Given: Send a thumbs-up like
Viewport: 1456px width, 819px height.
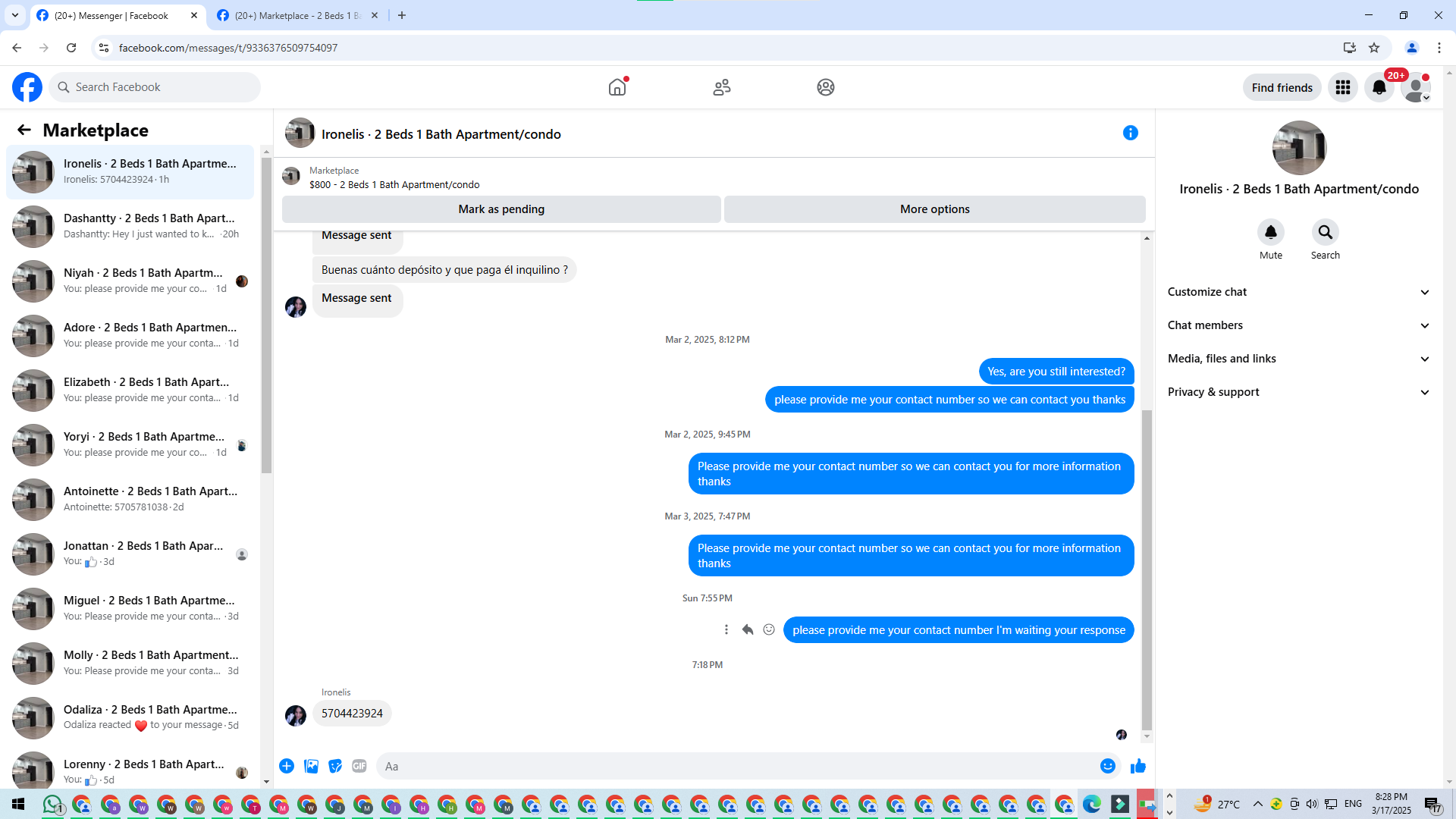Looking at the screenshot, I should 1138,766.
